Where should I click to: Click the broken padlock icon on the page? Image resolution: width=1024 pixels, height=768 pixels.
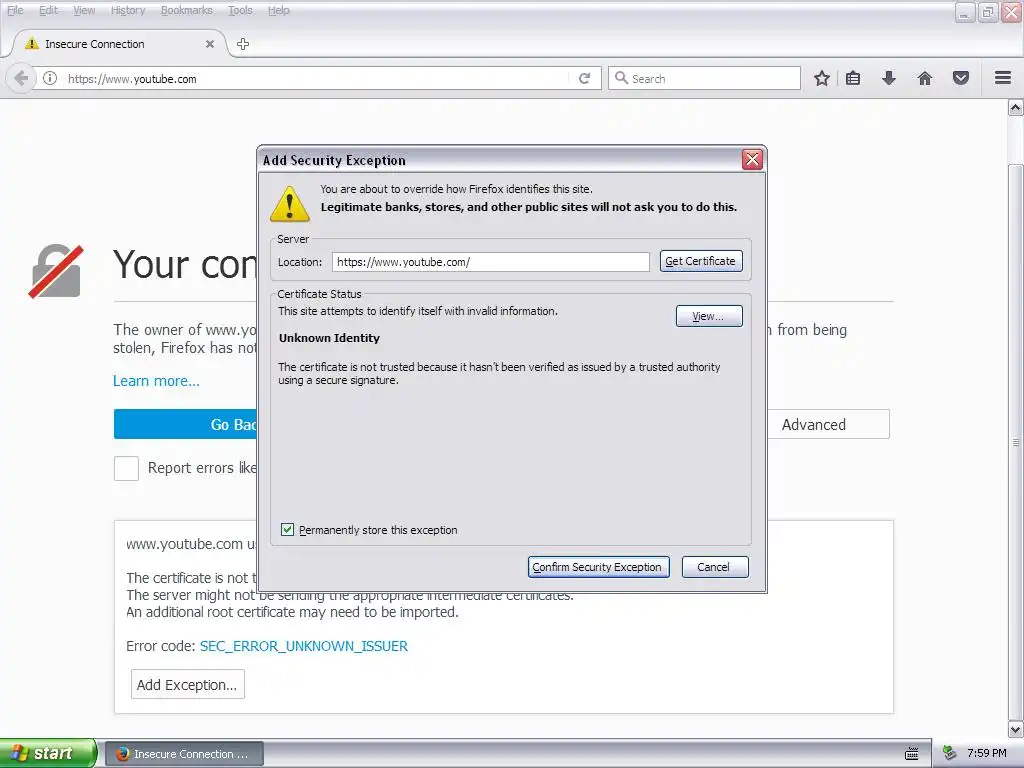click(x=56, y=271)
